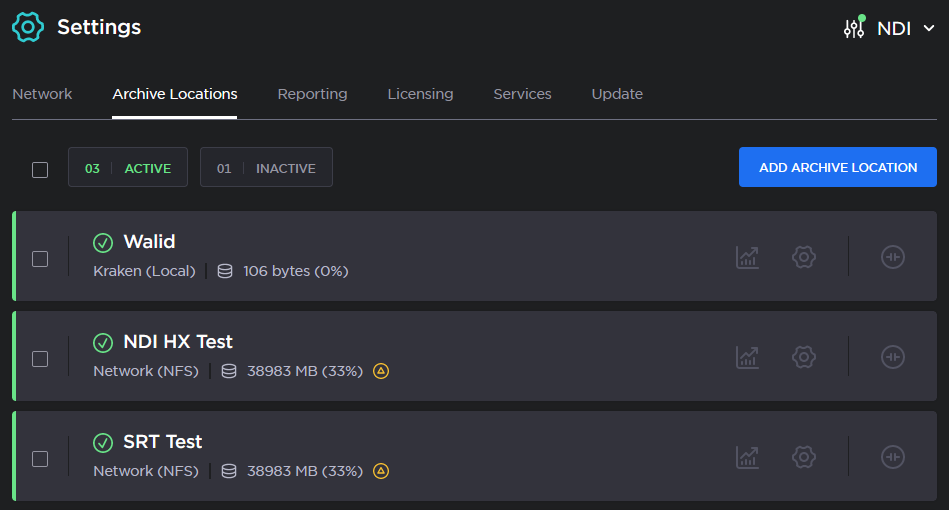Expand the NDI dropdown menu
Screen dimensions: 949x510
point(889,28)
